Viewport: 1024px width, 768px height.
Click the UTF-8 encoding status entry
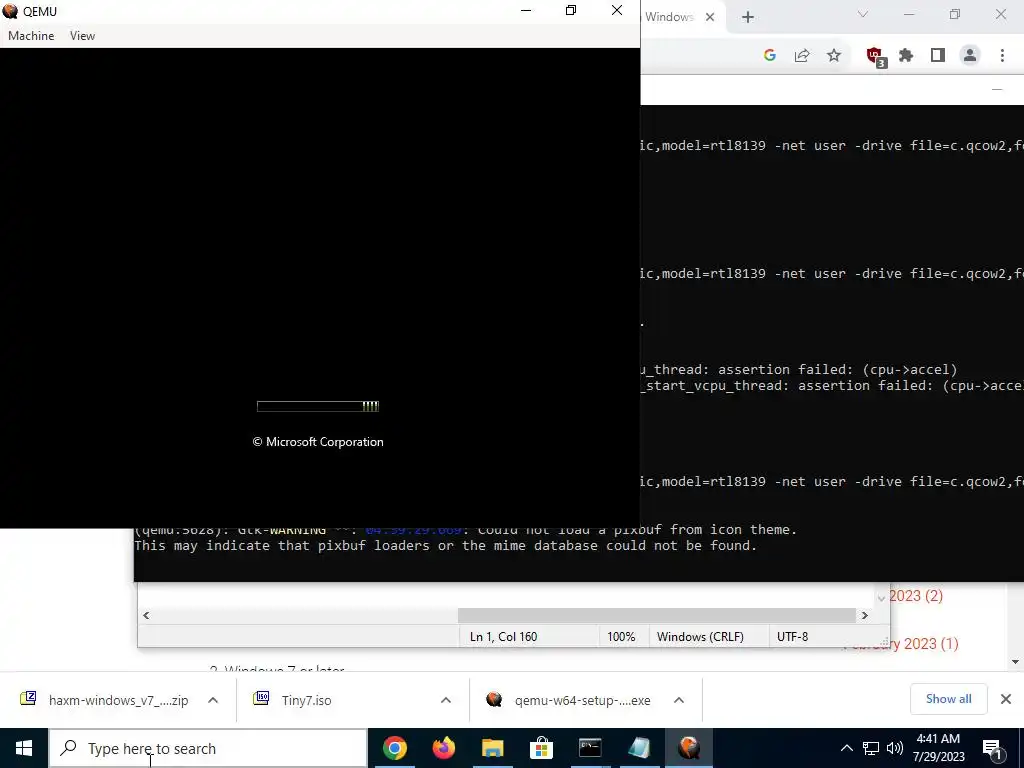pyautogui.click(x=792, y=637)
